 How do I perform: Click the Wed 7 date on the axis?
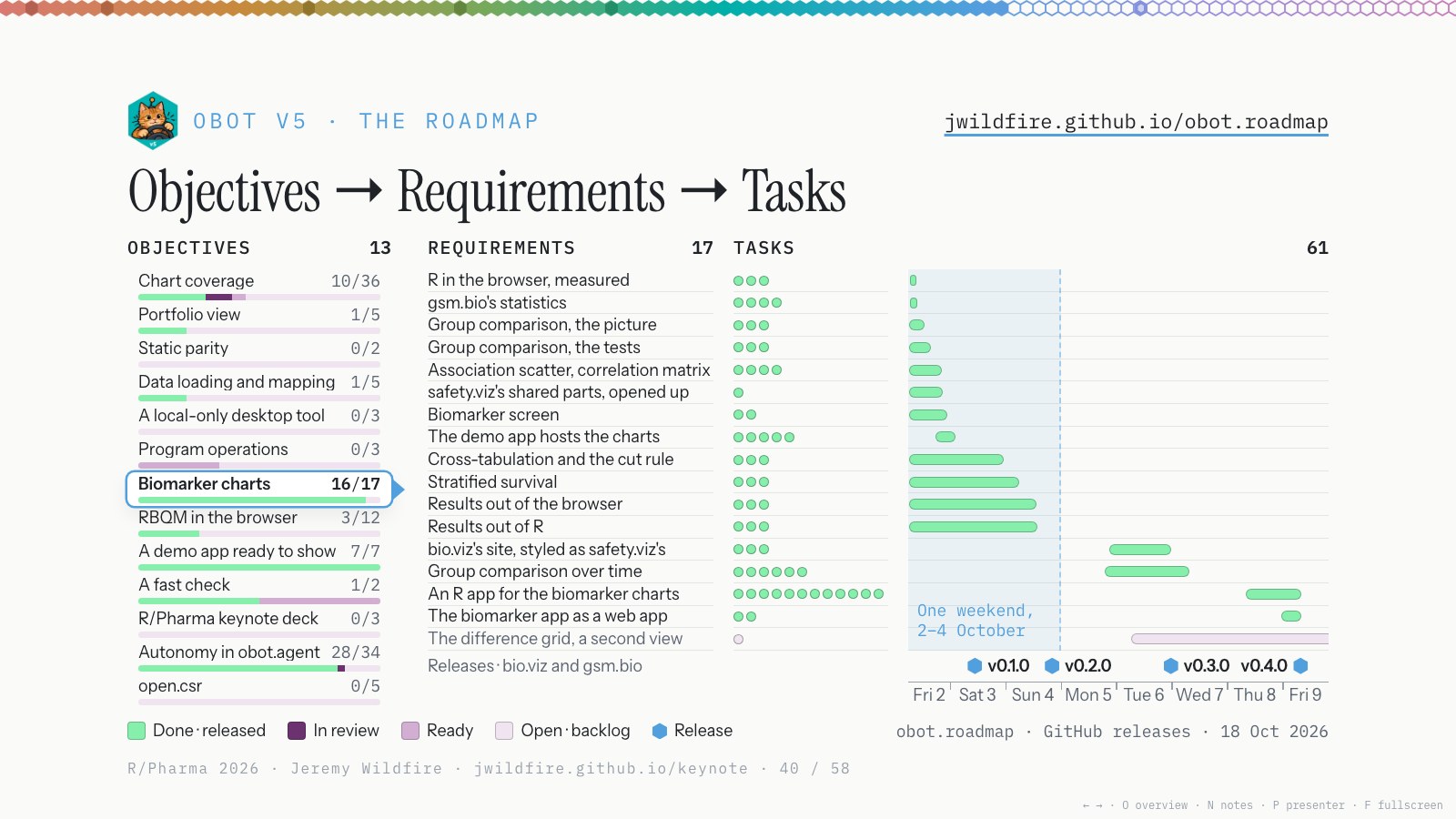coord(1199,694)
